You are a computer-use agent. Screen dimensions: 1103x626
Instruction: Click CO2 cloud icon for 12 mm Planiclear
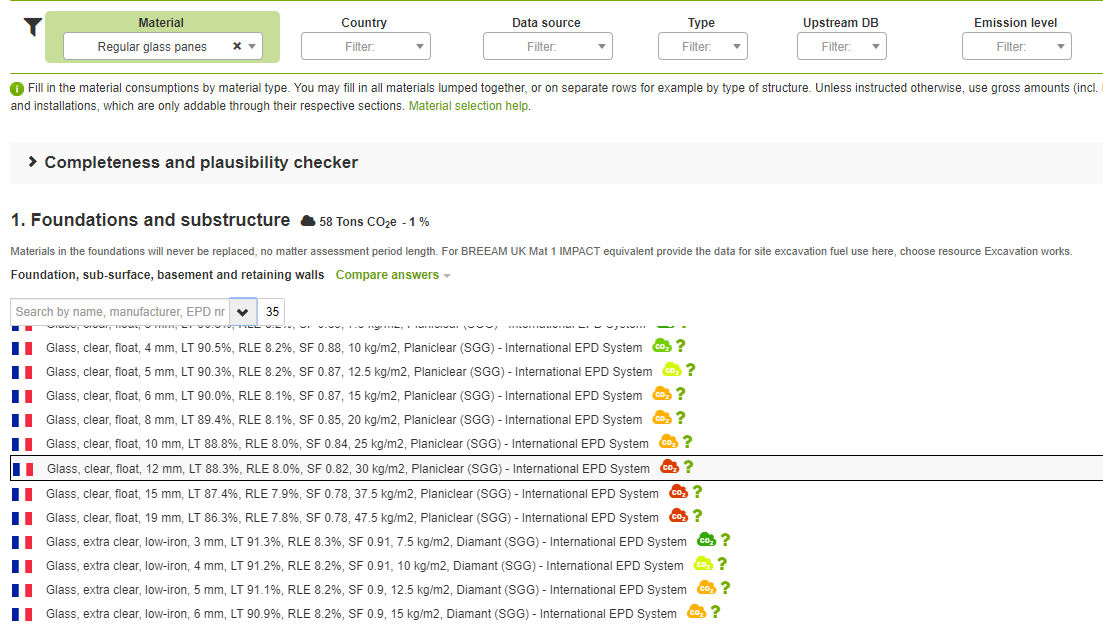click(x=670, y=466)
